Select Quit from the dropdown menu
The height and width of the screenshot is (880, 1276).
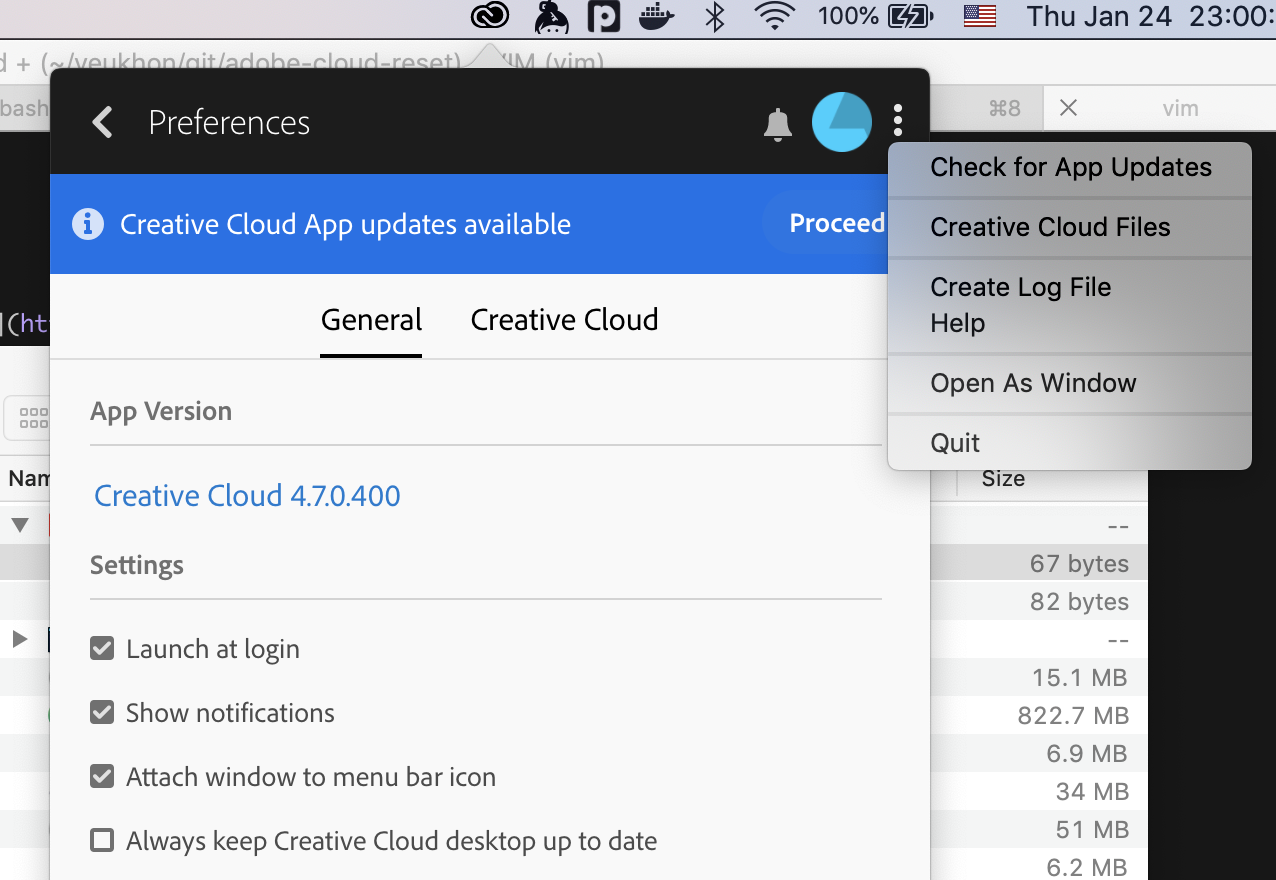pyautogui.click(x=1070, y=443)
